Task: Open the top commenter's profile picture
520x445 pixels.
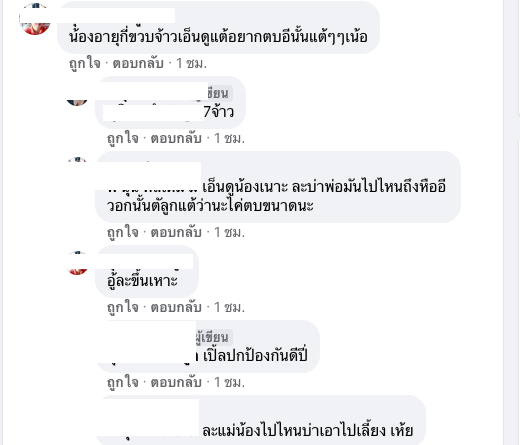Action: (x=35, y=19)
